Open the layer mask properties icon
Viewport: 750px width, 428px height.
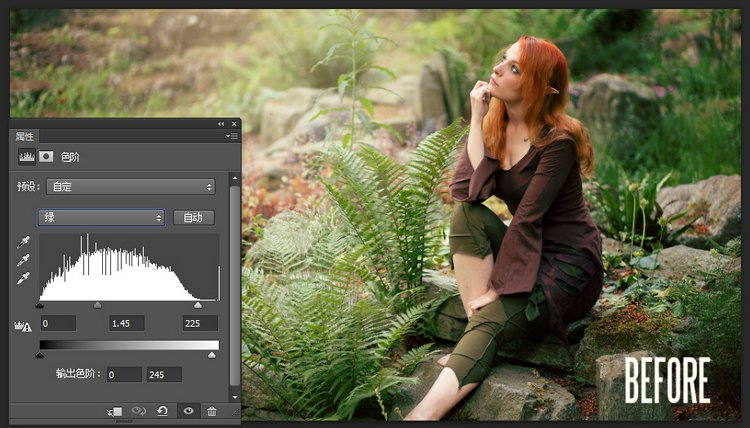[46, 156]
